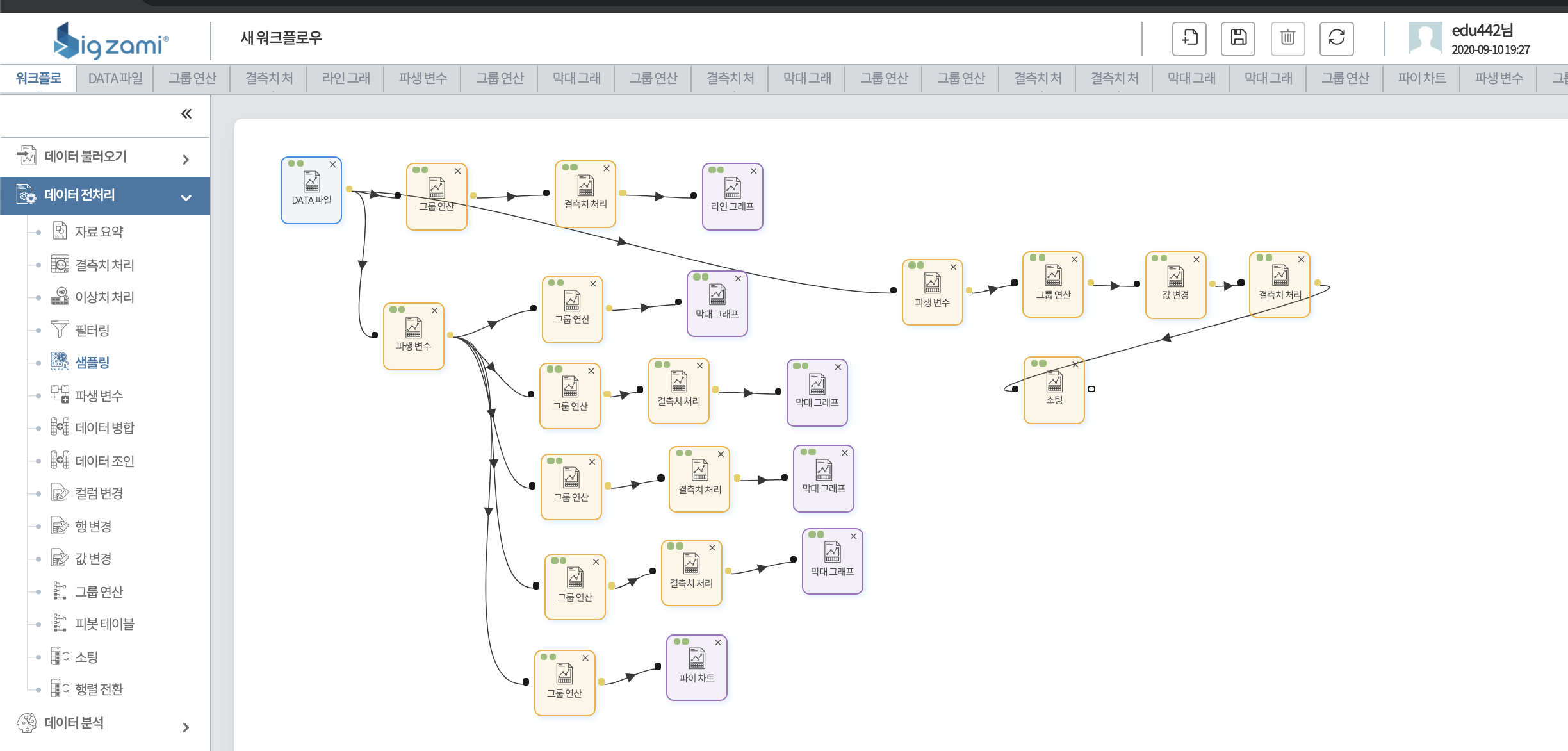Click the new document icon in header
1568x751 pixels.
point(1189,38)
